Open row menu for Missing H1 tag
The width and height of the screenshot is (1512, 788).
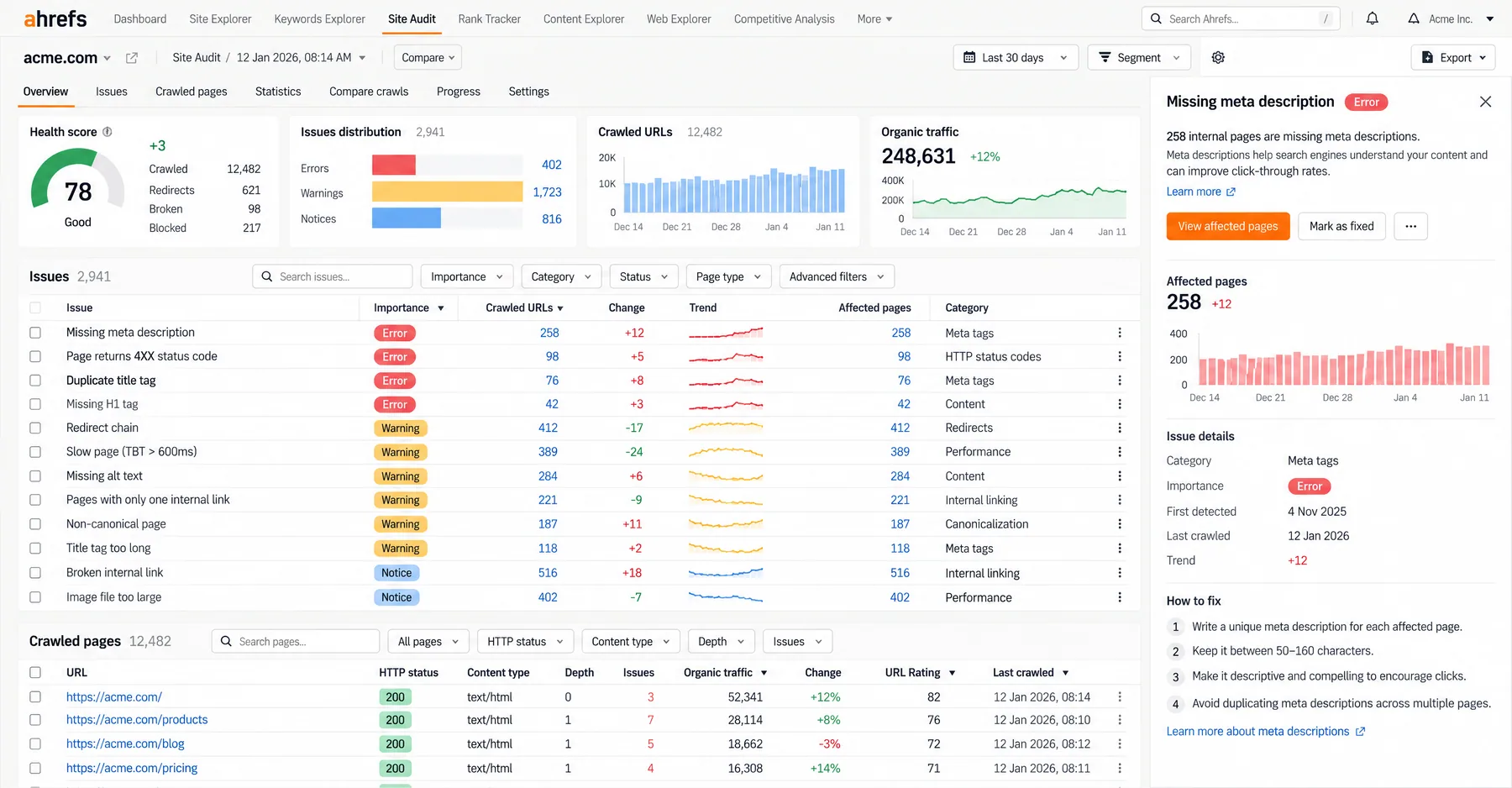1120,404
